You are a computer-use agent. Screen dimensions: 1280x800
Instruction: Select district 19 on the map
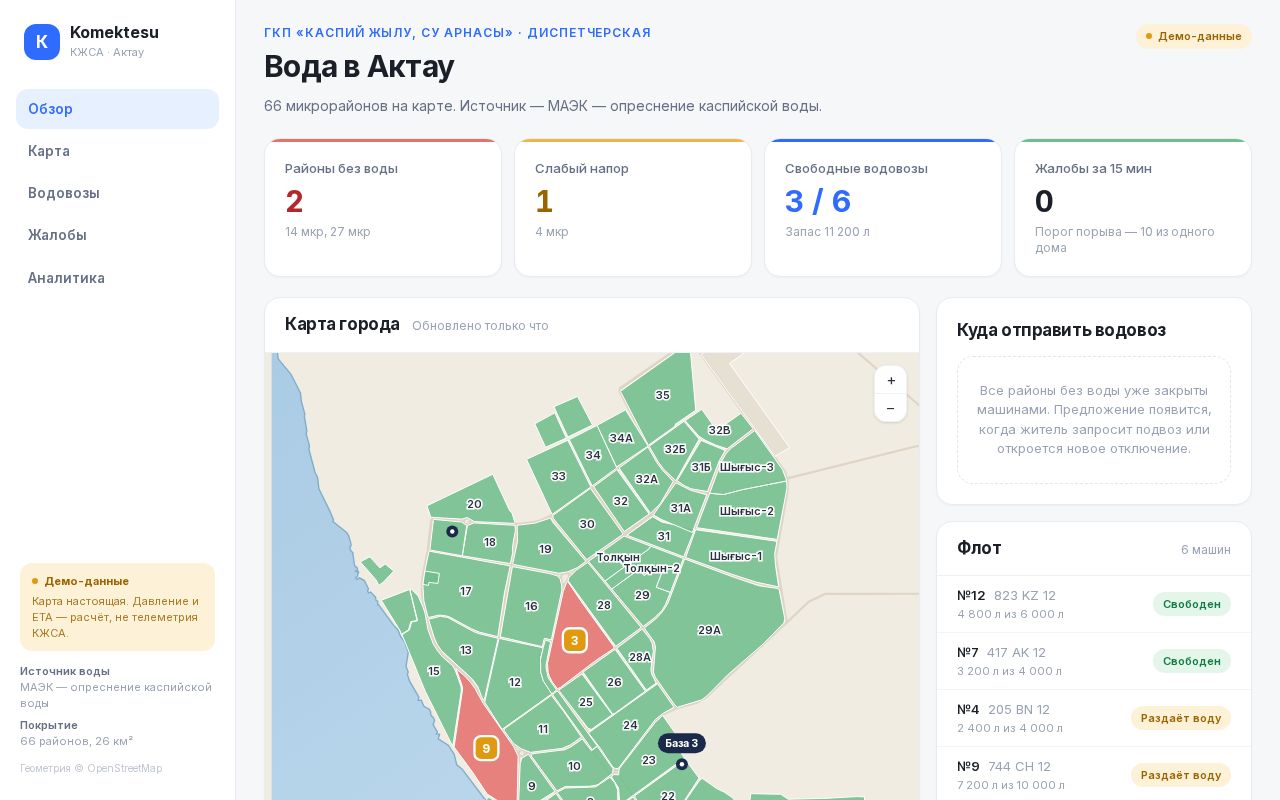pos(545,549)
